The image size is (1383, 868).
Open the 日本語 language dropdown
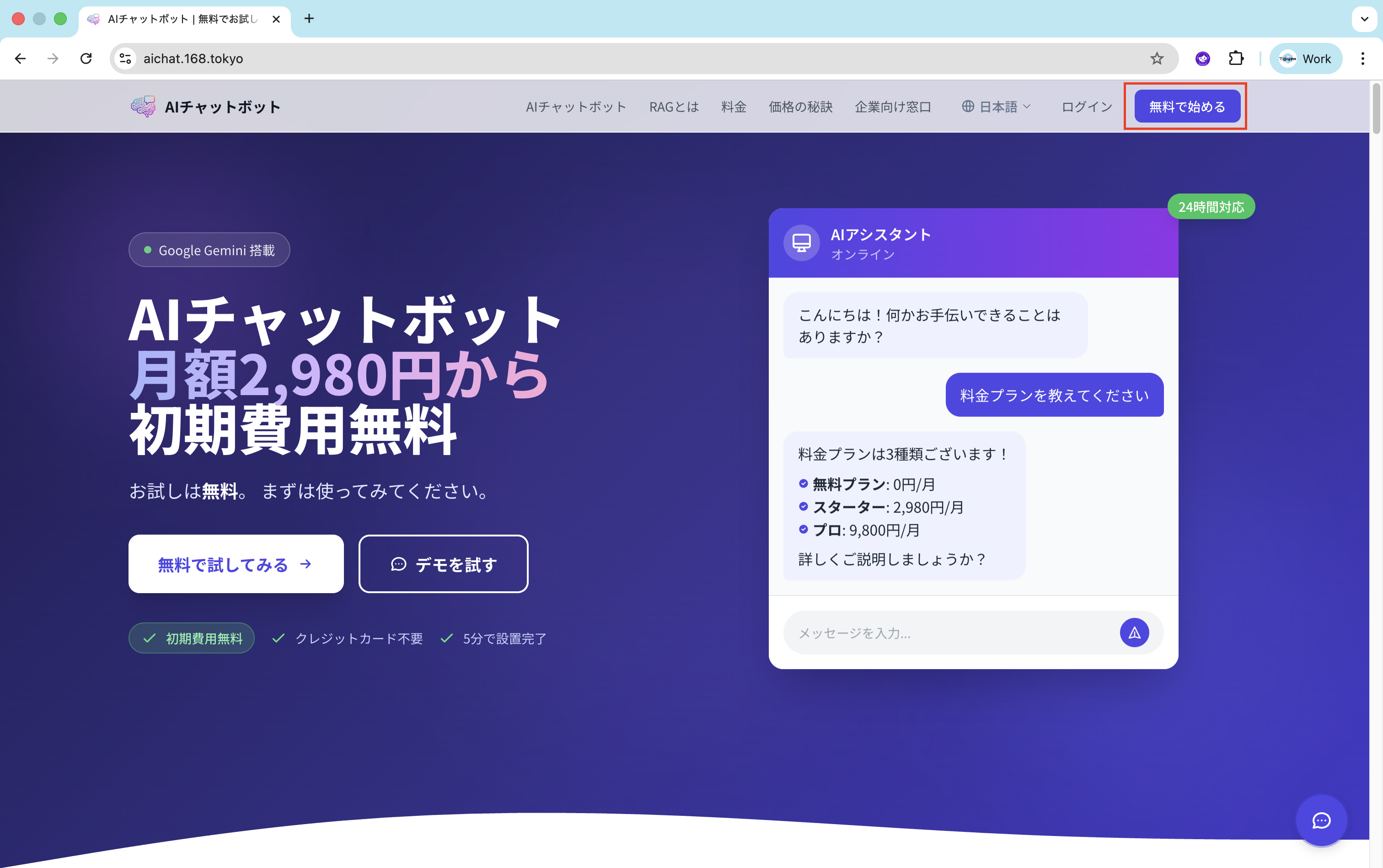[997, 107]
